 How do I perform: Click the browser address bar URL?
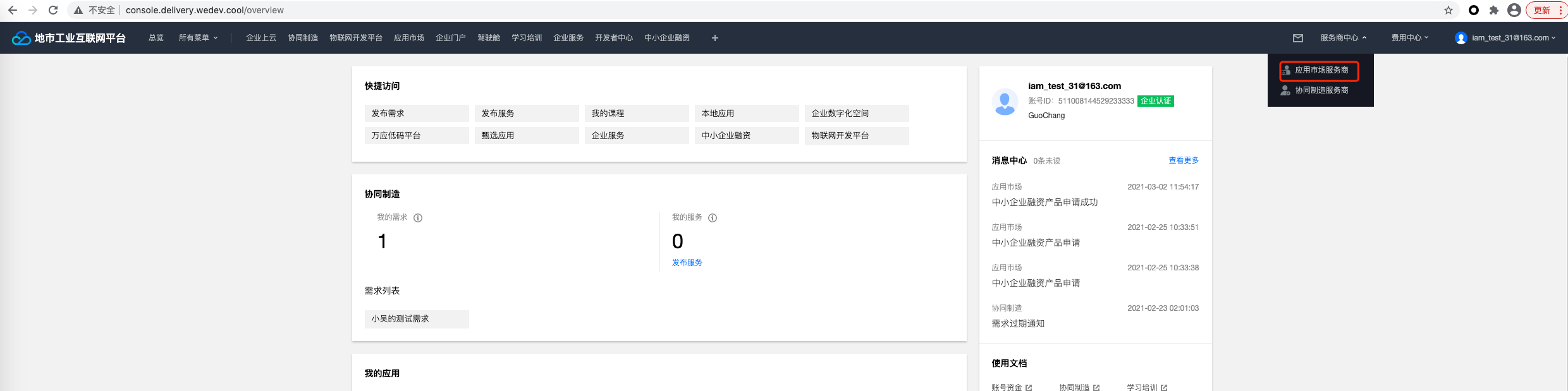click(205, 10)
